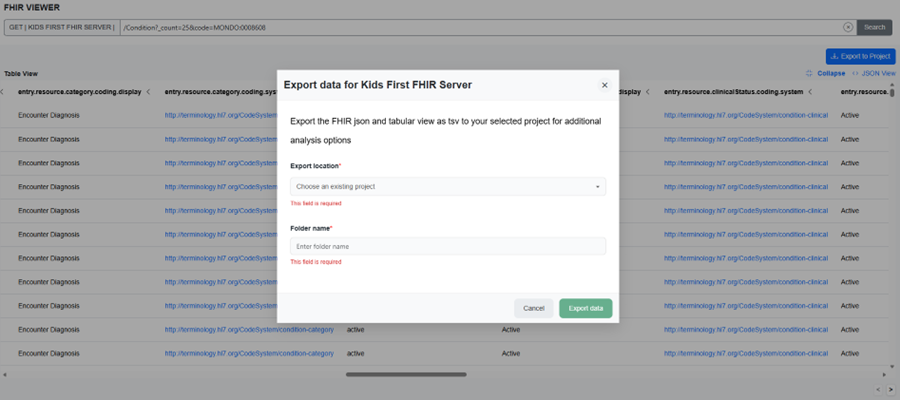Open the Export location project dropdown
Image resolution: width=900 pixels, height=400 pixels.
pos(448,187)
